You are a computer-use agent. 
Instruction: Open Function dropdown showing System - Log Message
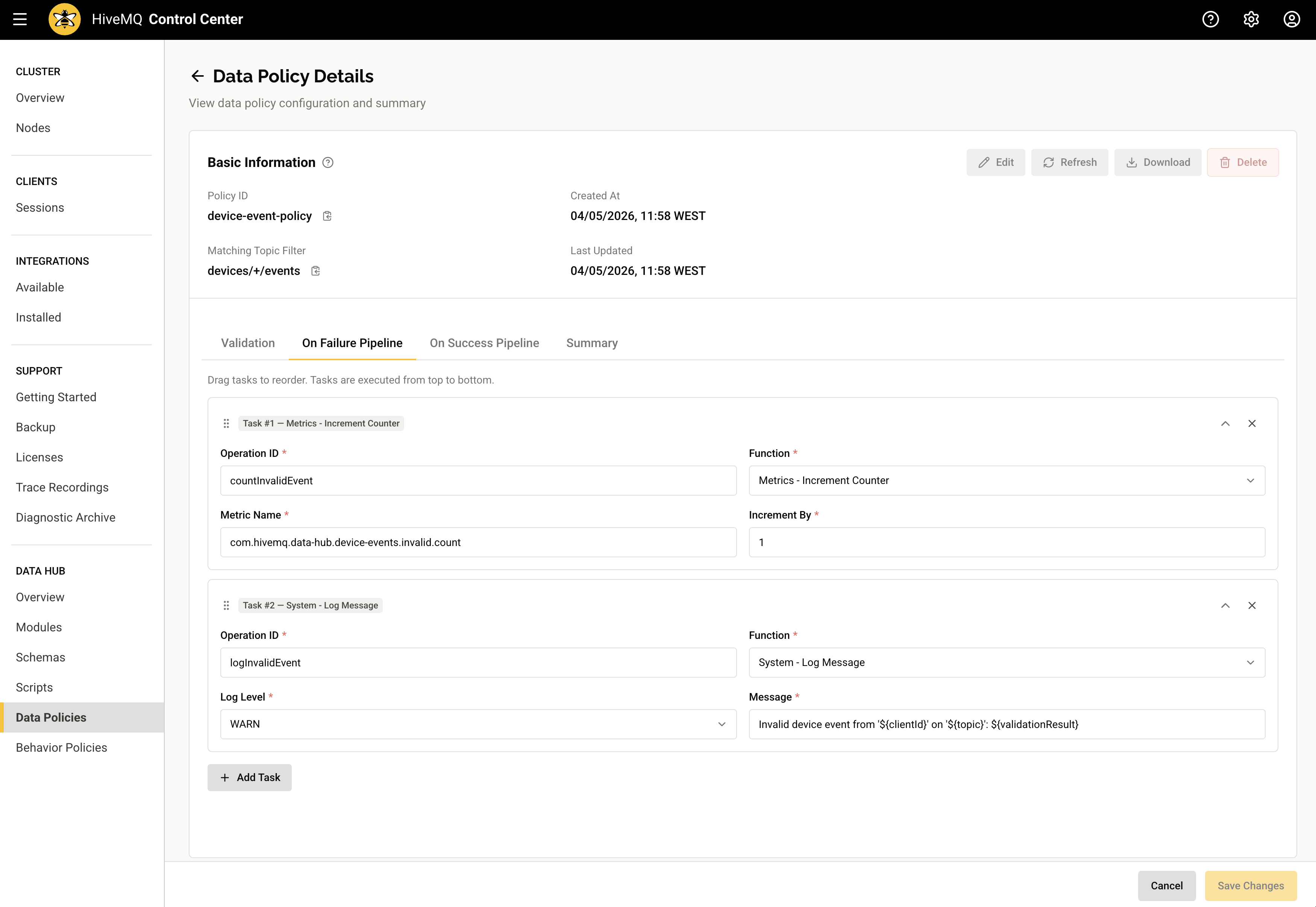(x=1006, y=663)
